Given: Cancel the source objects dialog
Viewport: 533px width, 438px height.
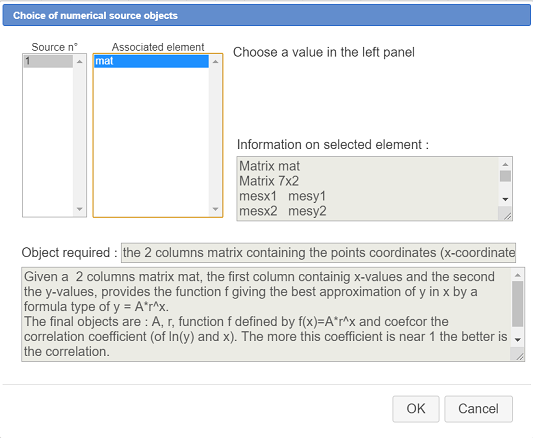Looking at the screenshot, I should click(478, 409).
